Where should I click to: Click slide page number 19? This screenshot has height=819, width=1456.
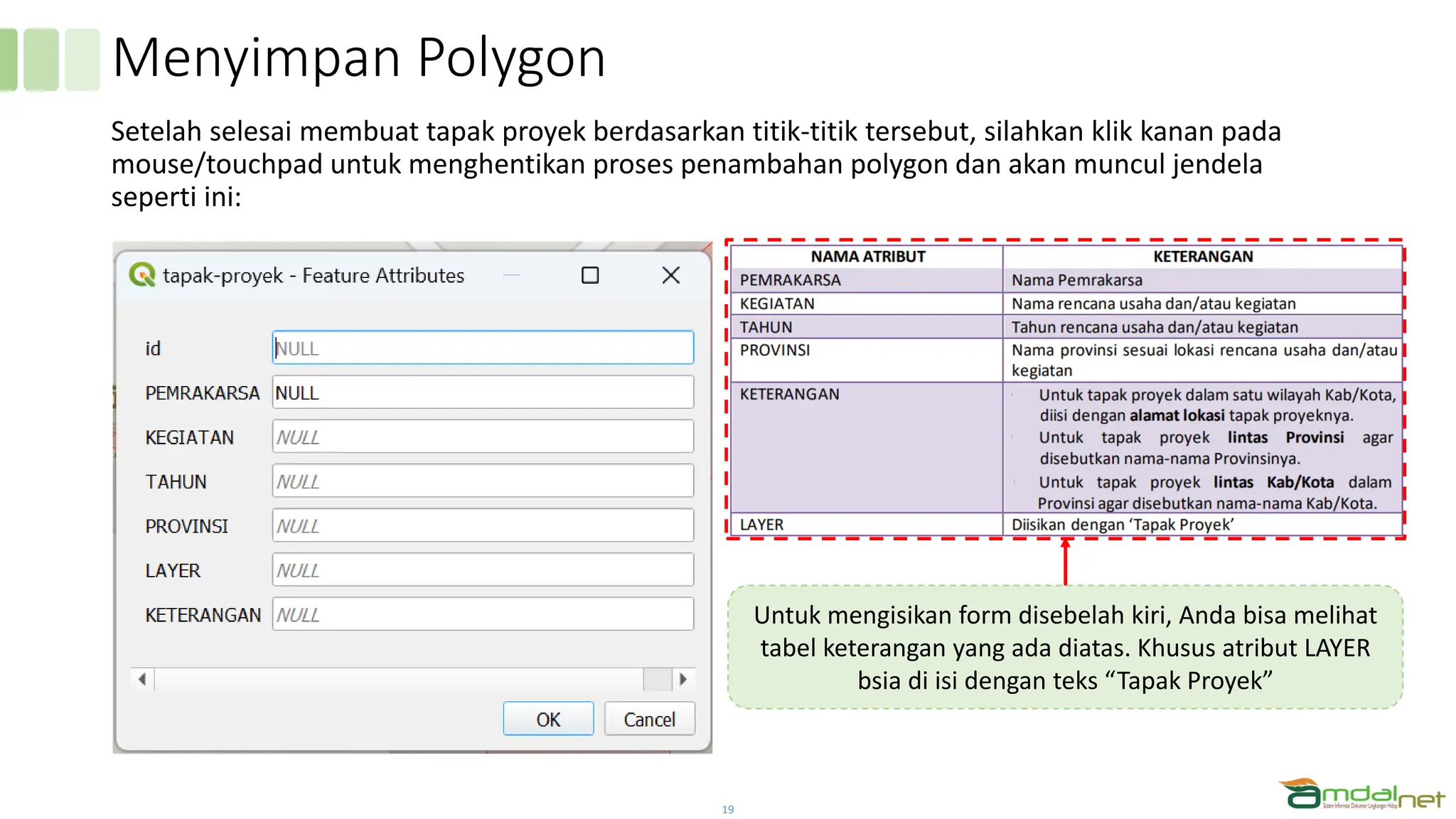(727, 809)
